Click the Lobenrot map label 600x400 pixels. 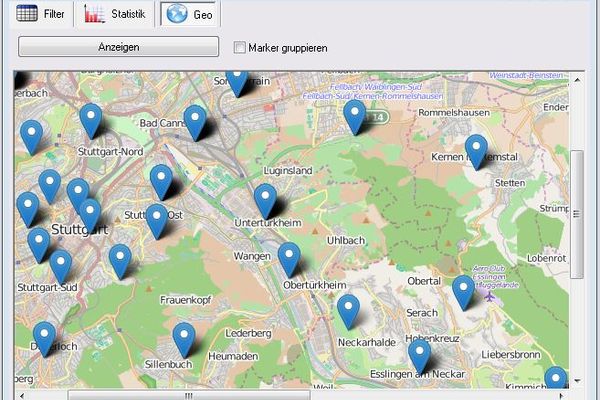click(546, 258)
